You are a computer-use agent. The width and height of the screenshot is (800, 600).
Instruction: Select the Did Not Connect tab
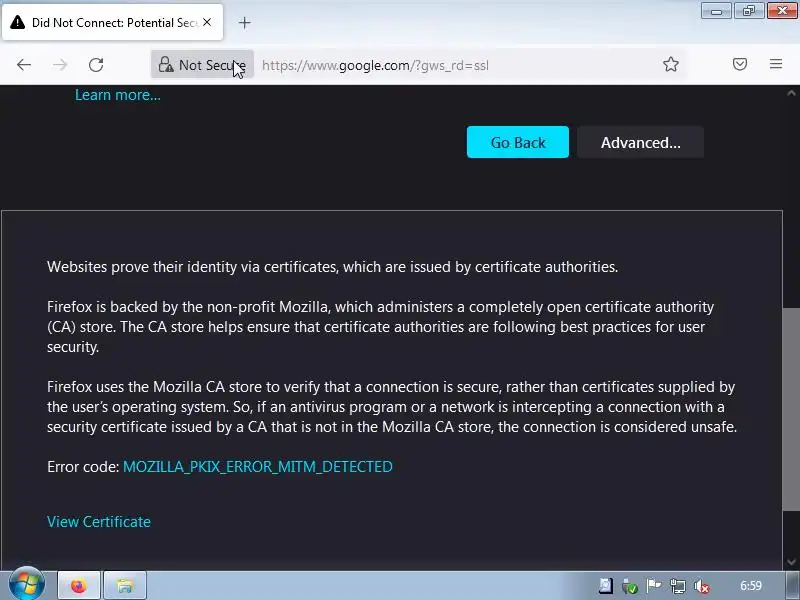pyautogui.click(x=113, y=22)
